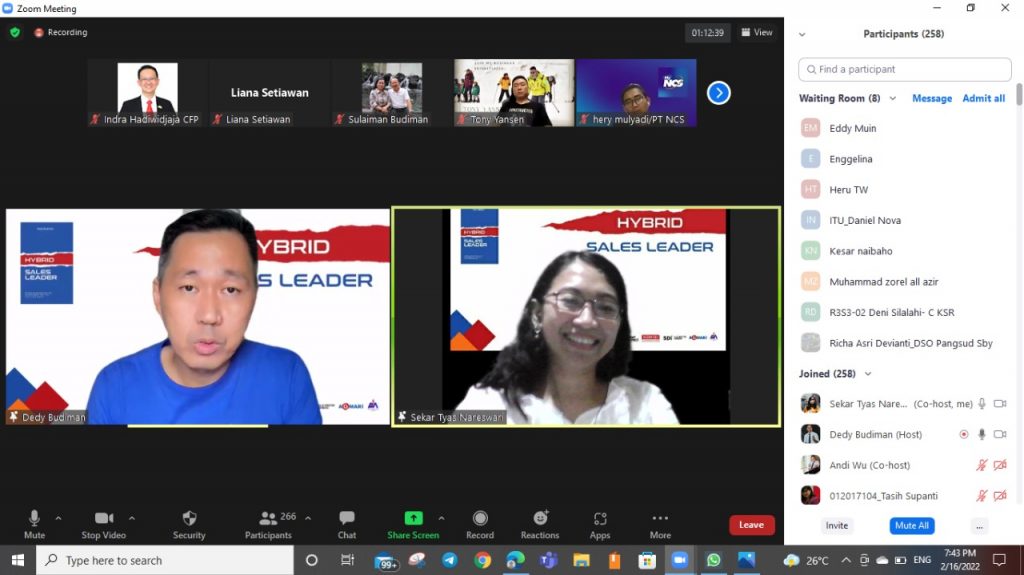This screenshot has width=1024, height=575.
Task: Open Telegram from the Windows taskbar
Action: tap(449, 560)
